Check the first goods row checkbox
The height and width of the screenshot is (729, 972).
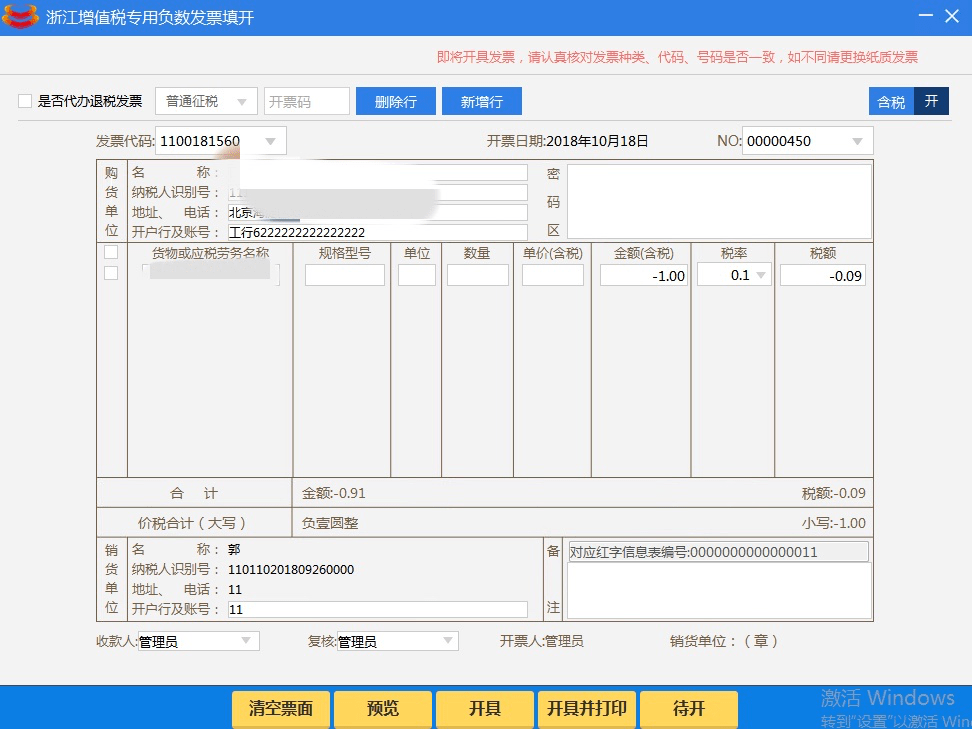113,253
